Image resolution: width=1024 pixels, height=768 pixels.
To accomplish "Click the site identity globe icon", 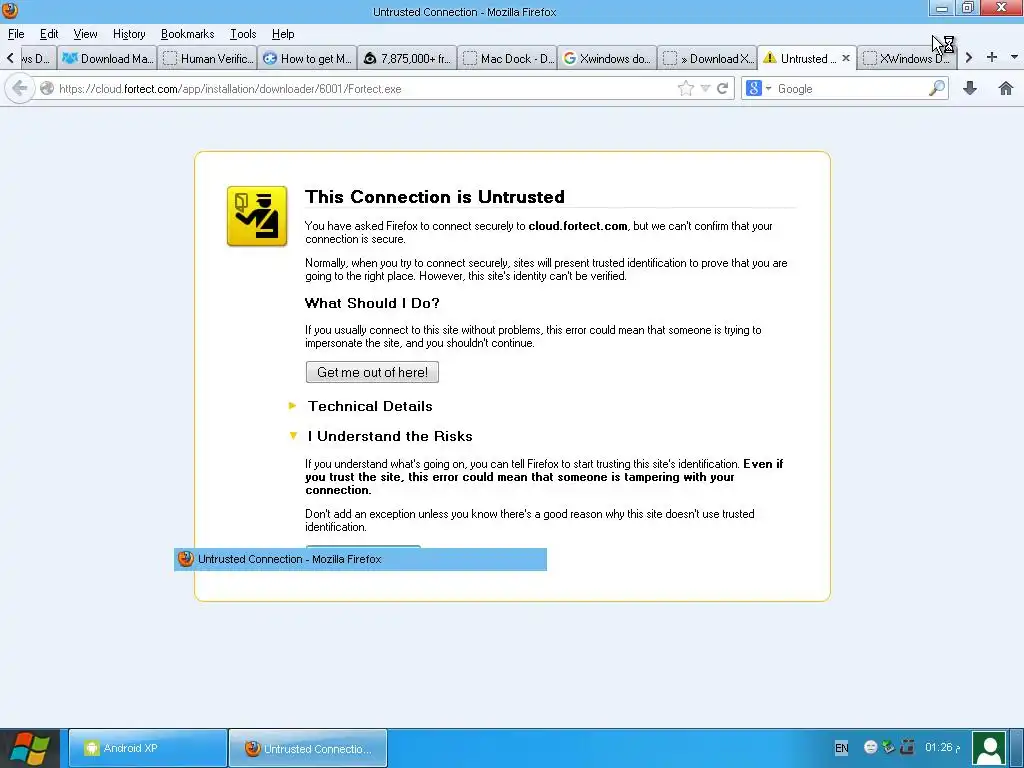I will point(46,88).
